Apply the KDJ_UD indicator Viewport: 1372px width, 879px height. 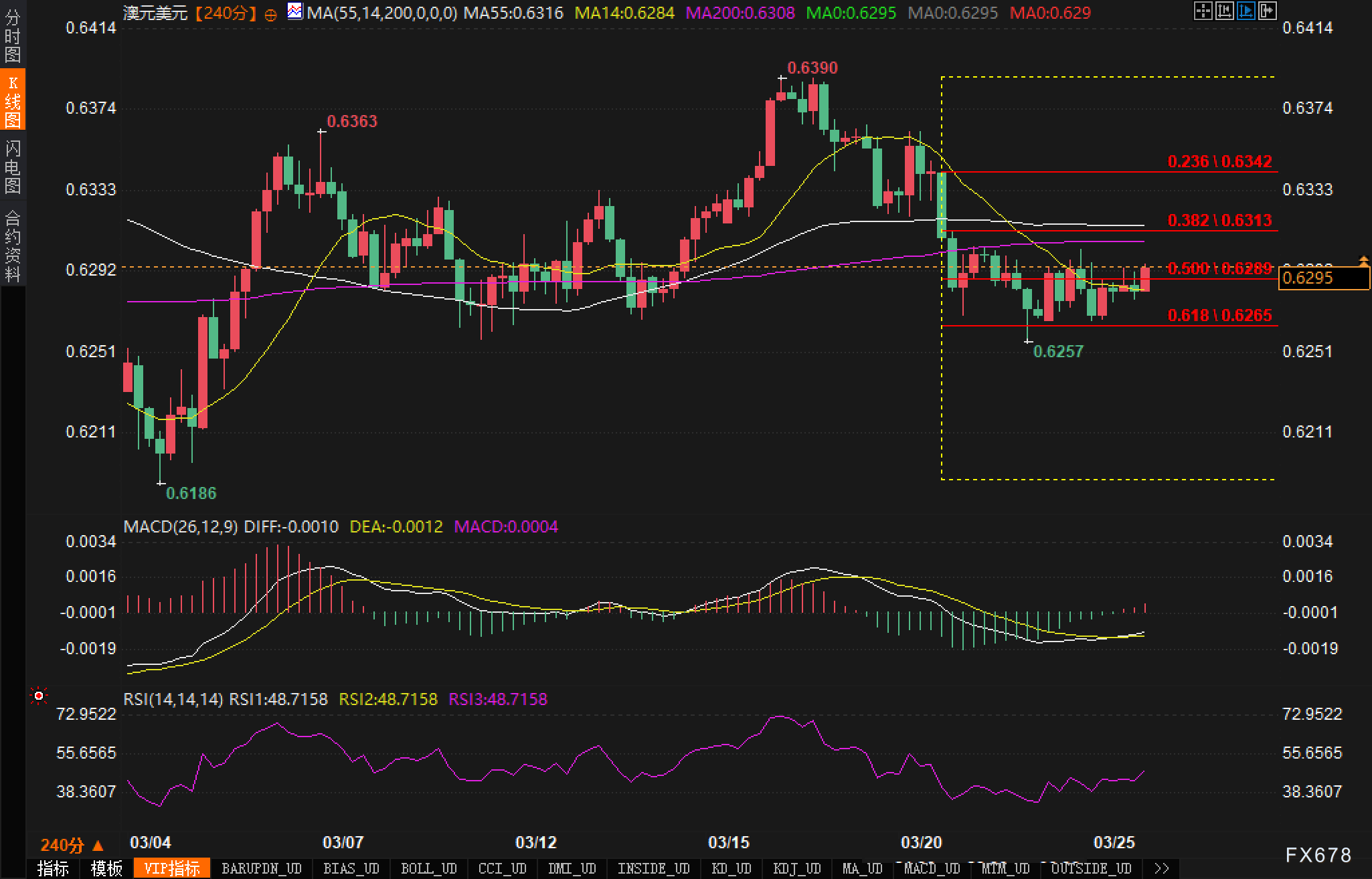[796, 868]
